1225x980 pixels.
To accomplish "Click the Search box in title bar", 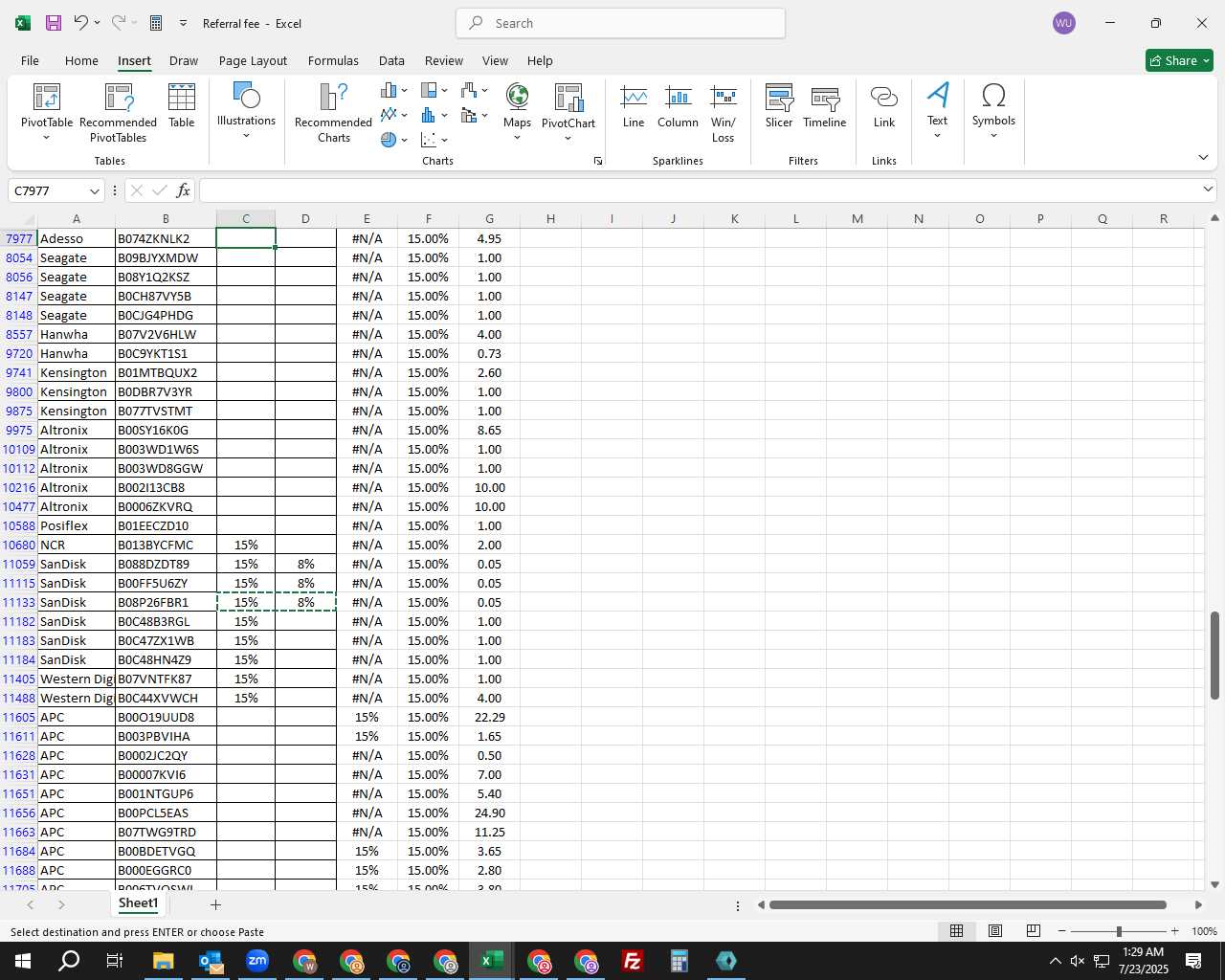I will (x=620, y=23).
